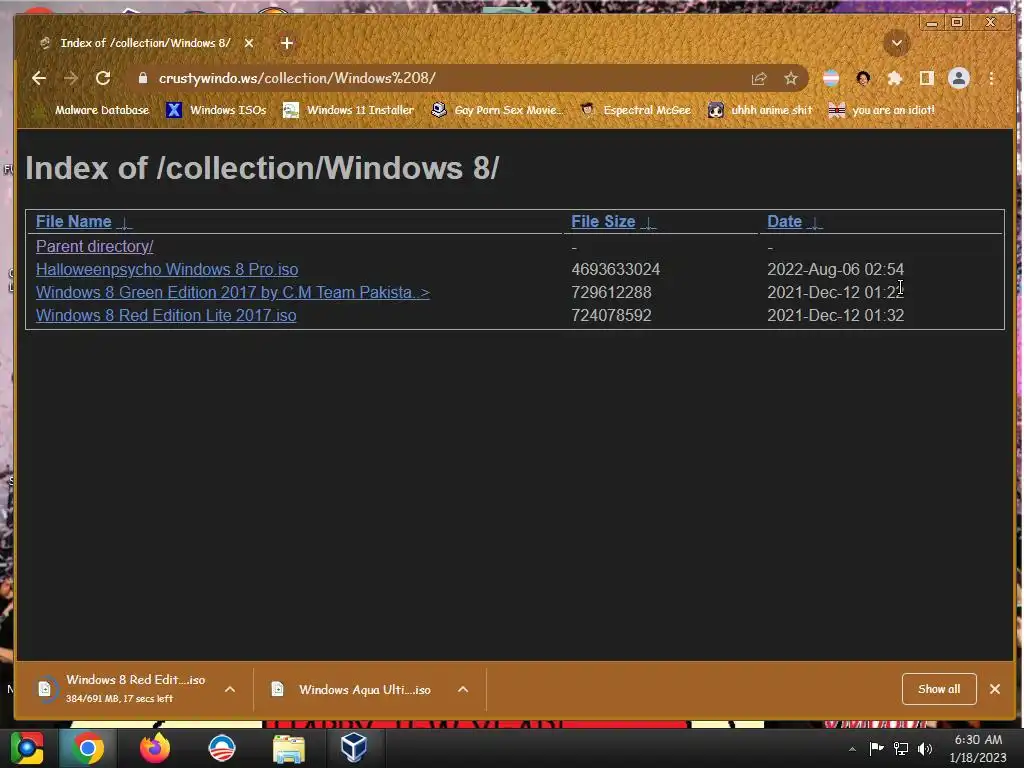Close the downloads bar
Screen dimensions: 1024x768
(995, 689)
